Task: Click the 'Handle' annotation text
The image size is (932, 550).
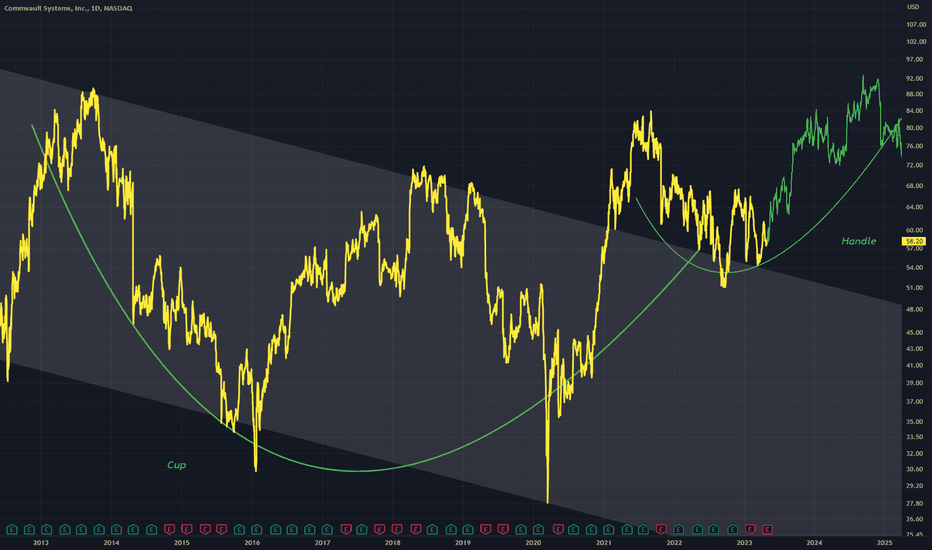Action: tap(859, 241)
